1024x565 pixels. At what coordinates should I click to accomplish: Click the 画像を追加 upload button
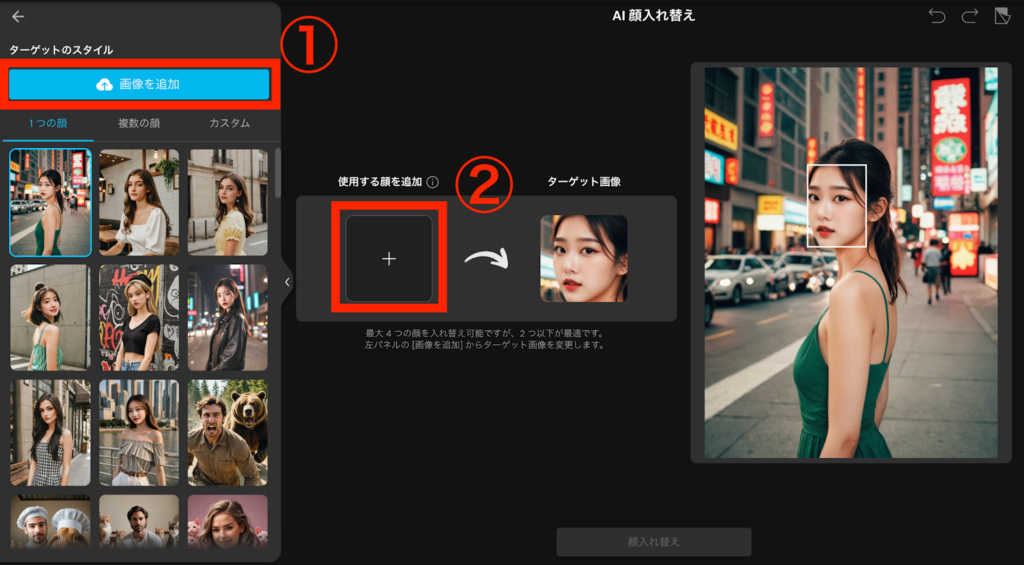click(139, 84)
